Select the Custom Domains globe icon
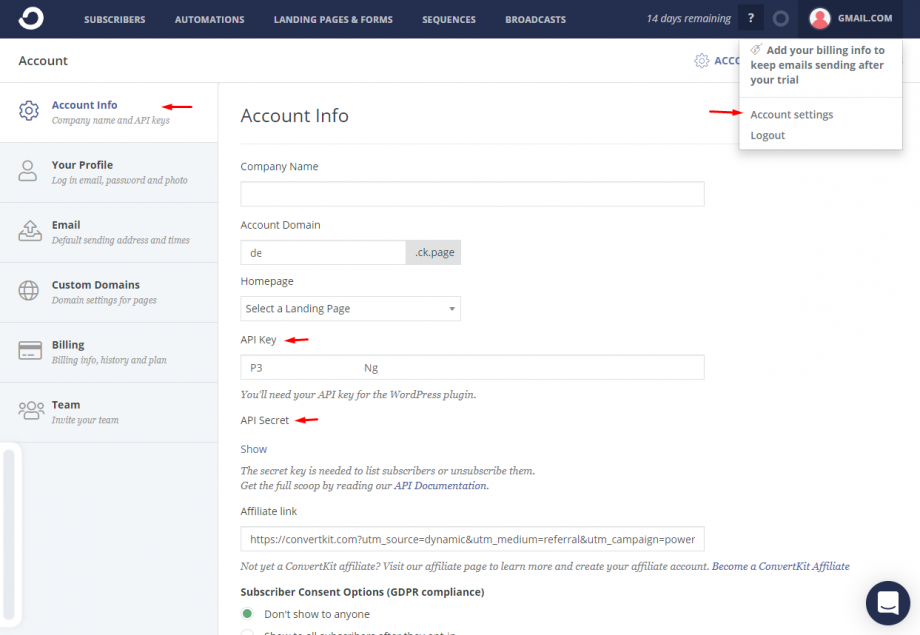The height and width of the screenshot is (635, 920). [29, 291]
